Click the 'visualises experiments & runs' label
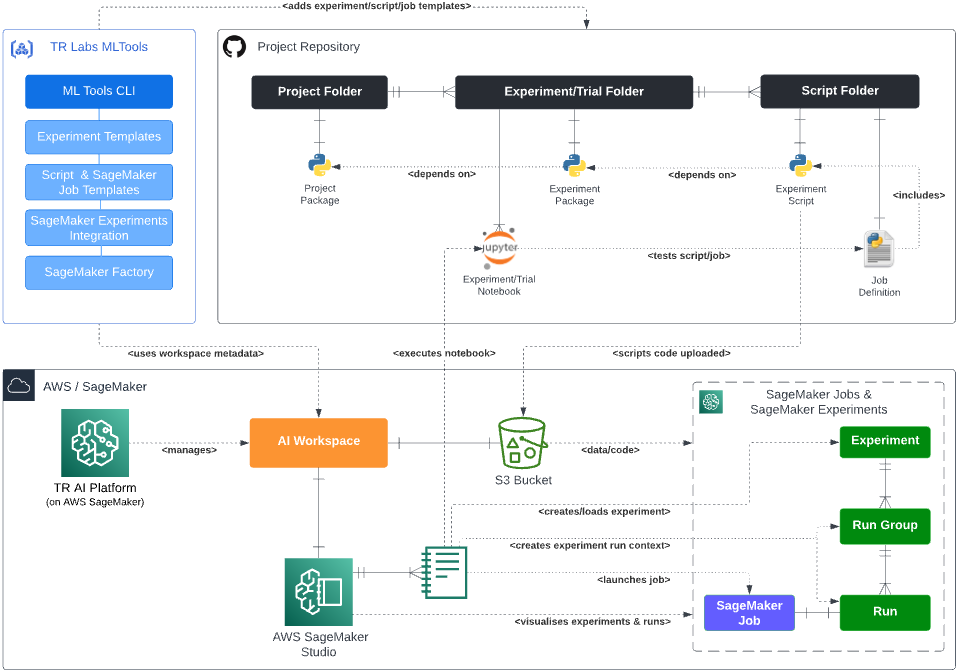This screenshot has width=960, height=672. coord(593,622)
